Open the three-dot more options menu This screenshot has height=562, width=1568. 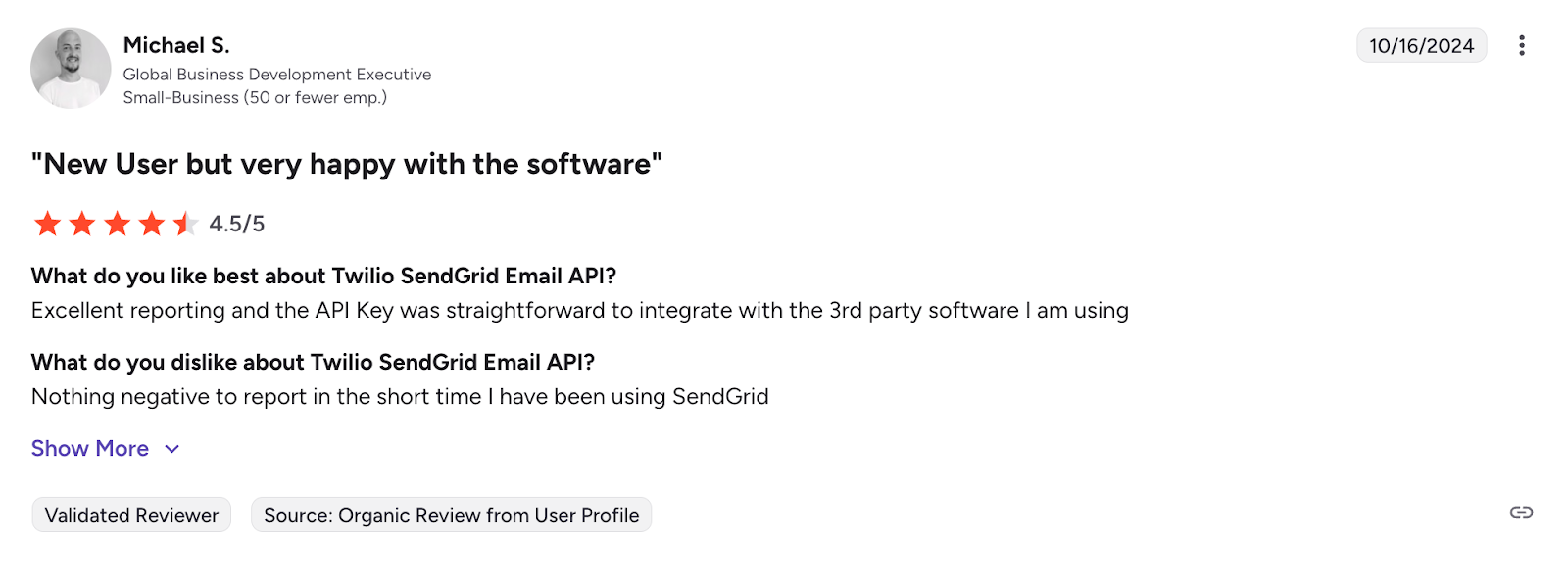(x=1521, y=45)
